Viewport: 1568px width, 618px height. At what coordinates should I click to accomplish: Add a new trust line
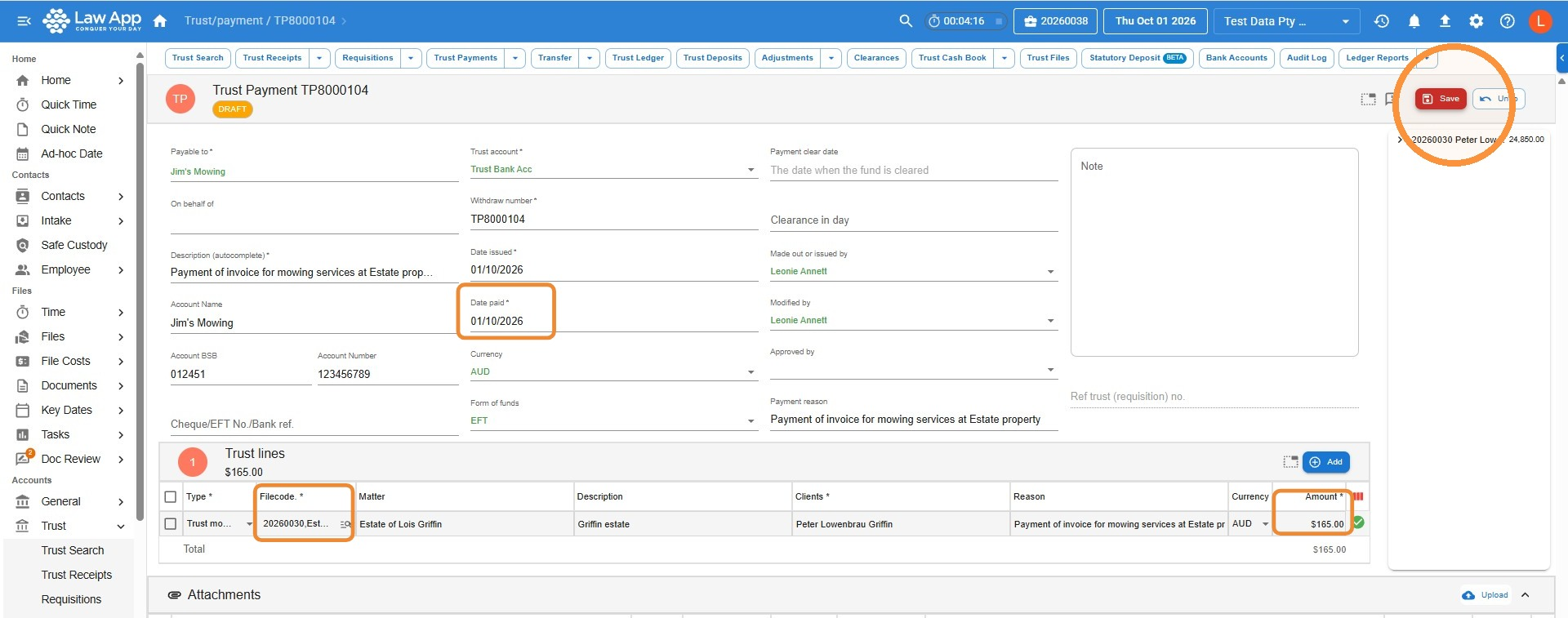click(x=1326, y=462)
